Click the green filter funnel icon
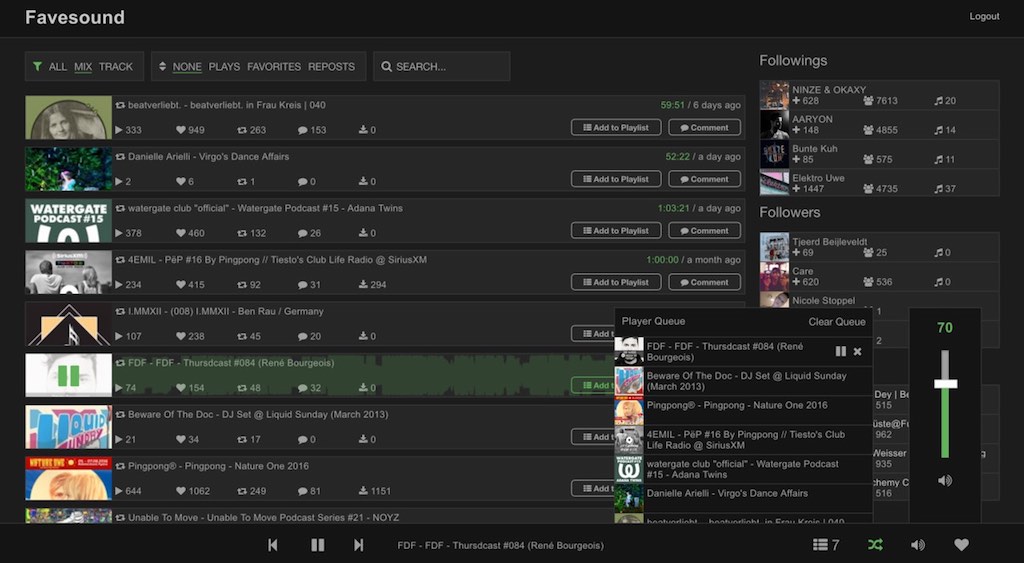 37,67
